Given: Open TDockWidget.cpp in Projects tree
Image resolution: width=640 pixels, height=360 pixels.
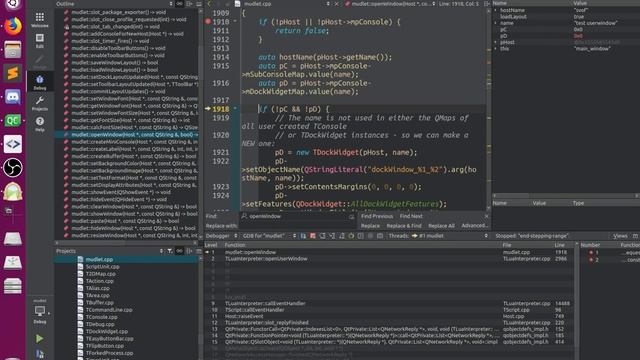Looking at the screenshot, I should click(x=107, y=331).
